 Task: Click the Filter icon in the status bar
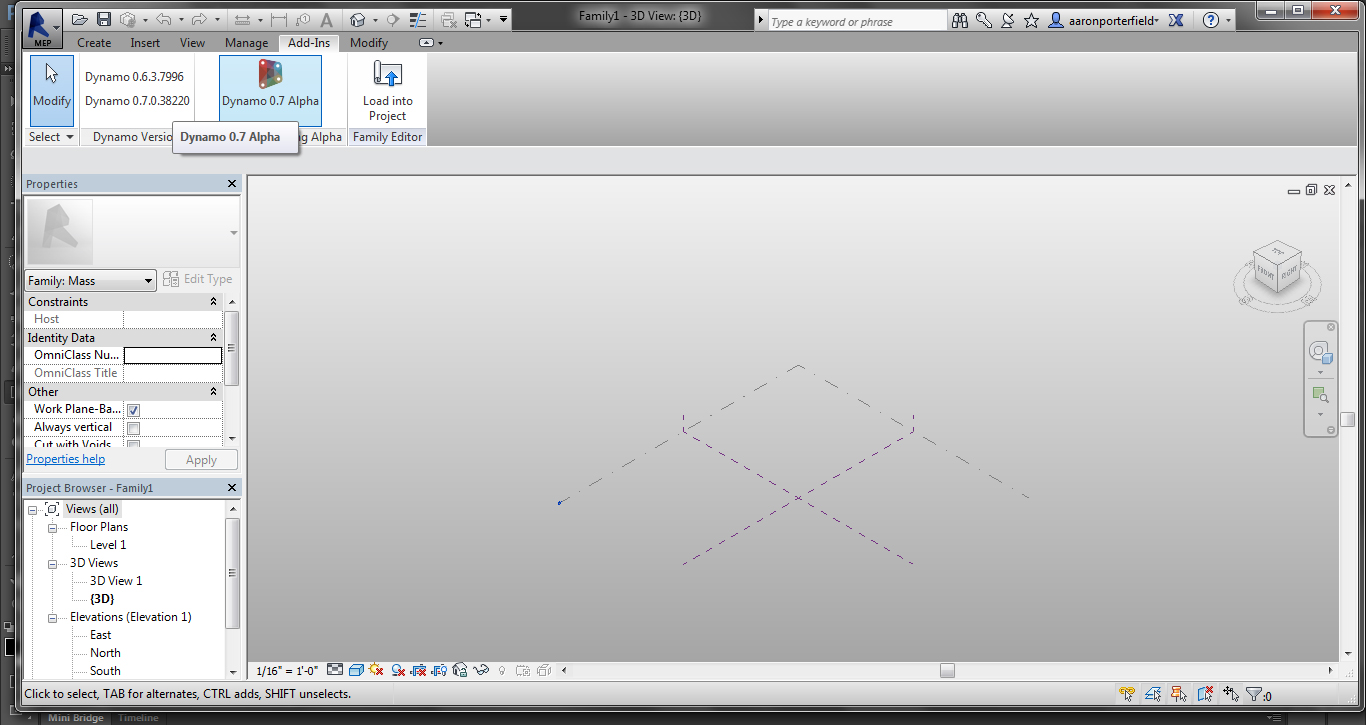(1253, 694)
